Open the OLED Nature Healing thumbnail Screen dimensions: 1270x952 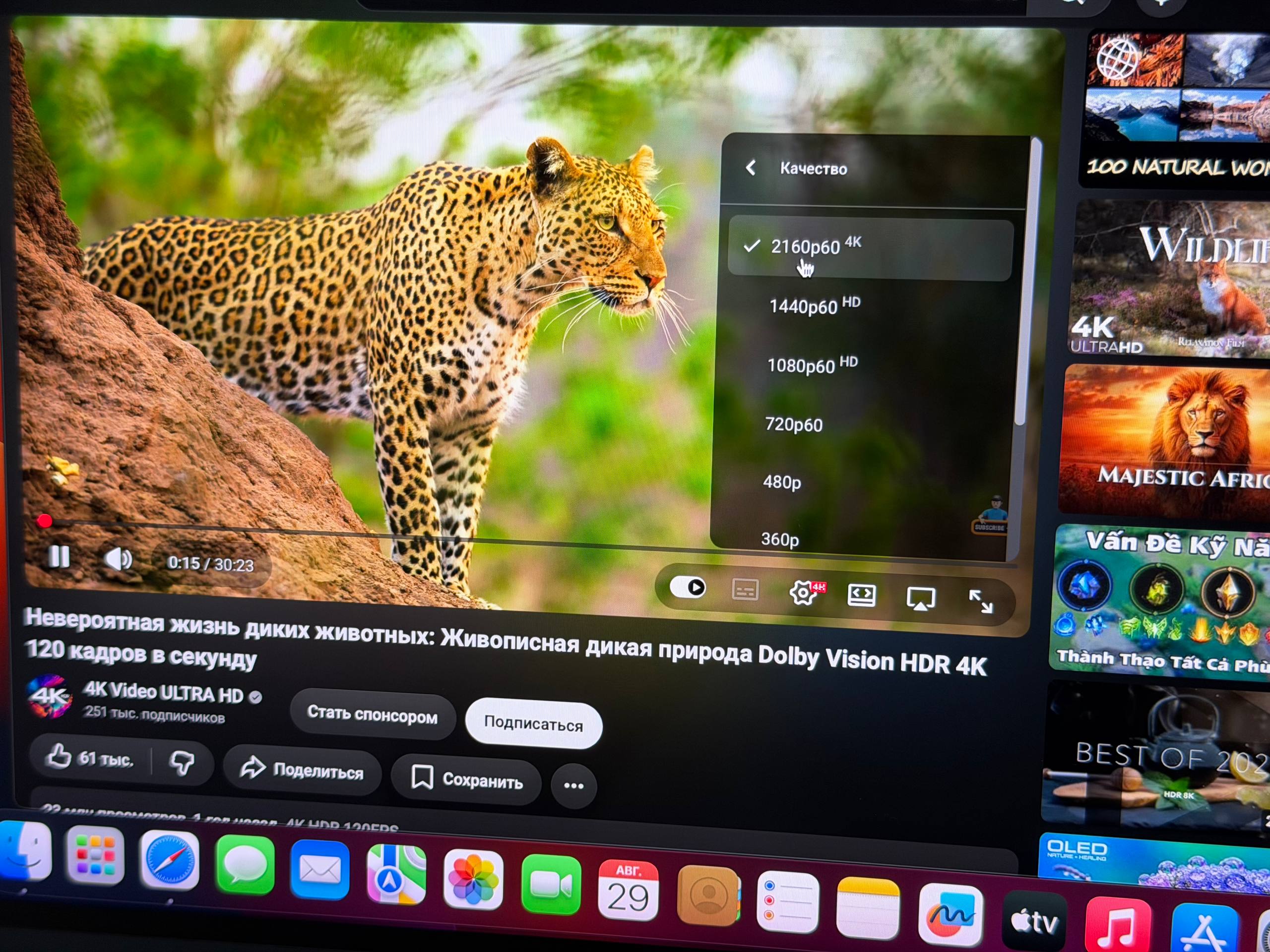pos(1154,864)
